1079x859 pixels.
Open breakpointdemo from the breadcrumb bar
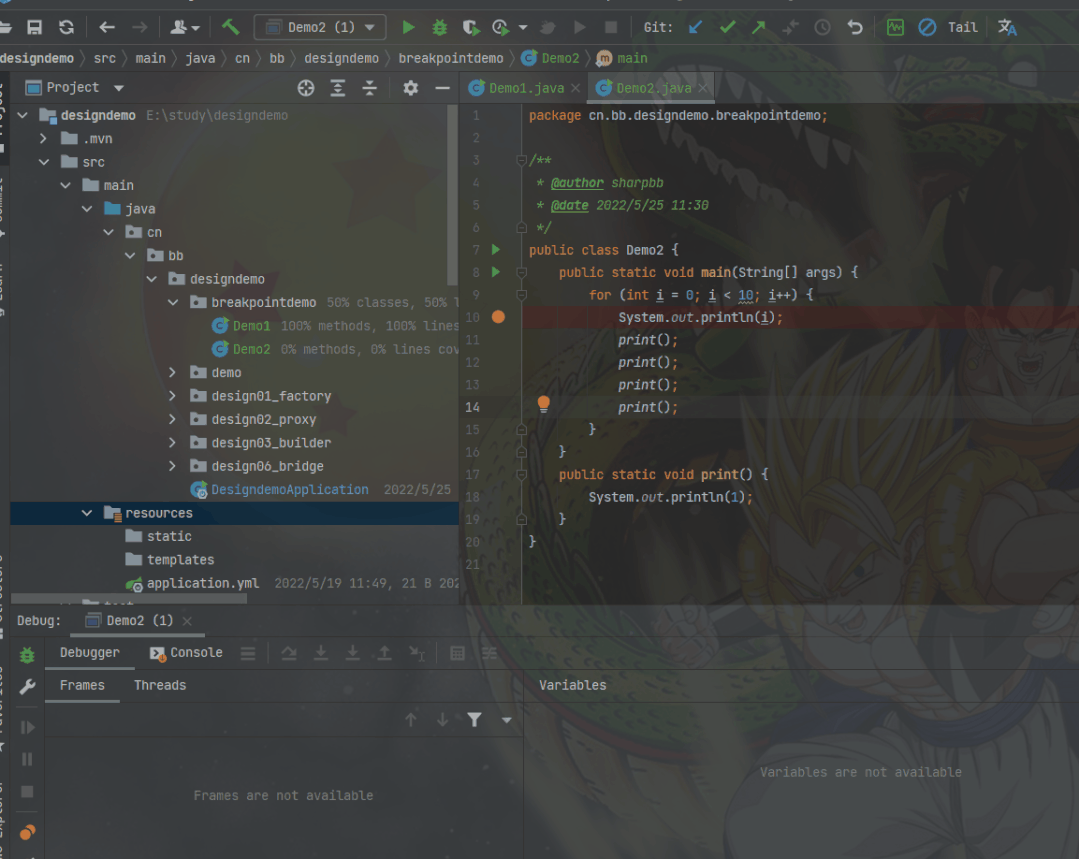coord(457,58)
